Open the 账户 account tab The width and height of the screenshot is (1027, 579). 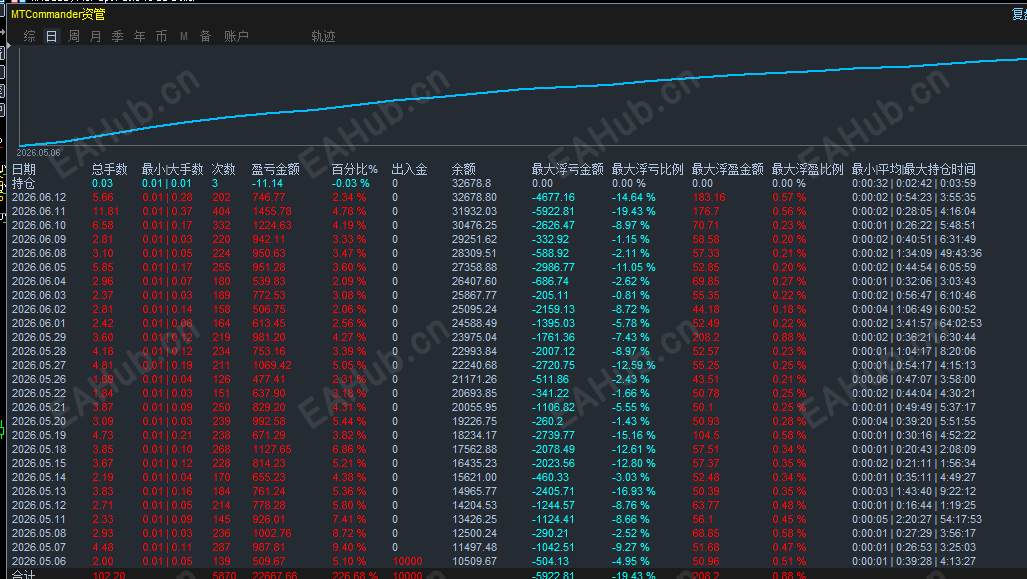[x=236, y=37]
